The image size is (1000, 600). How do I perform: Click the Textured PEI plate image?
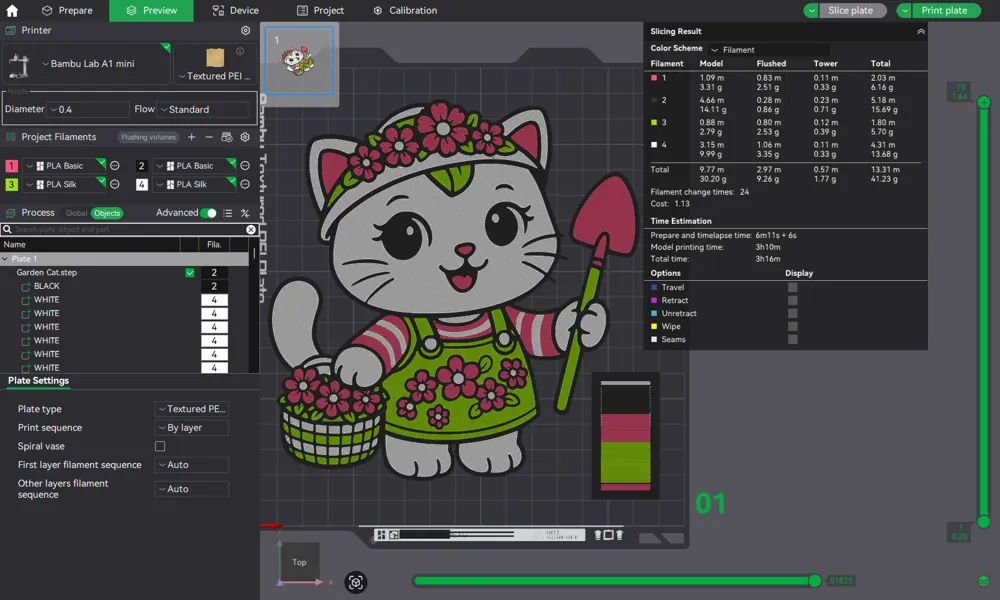(215, 57)
